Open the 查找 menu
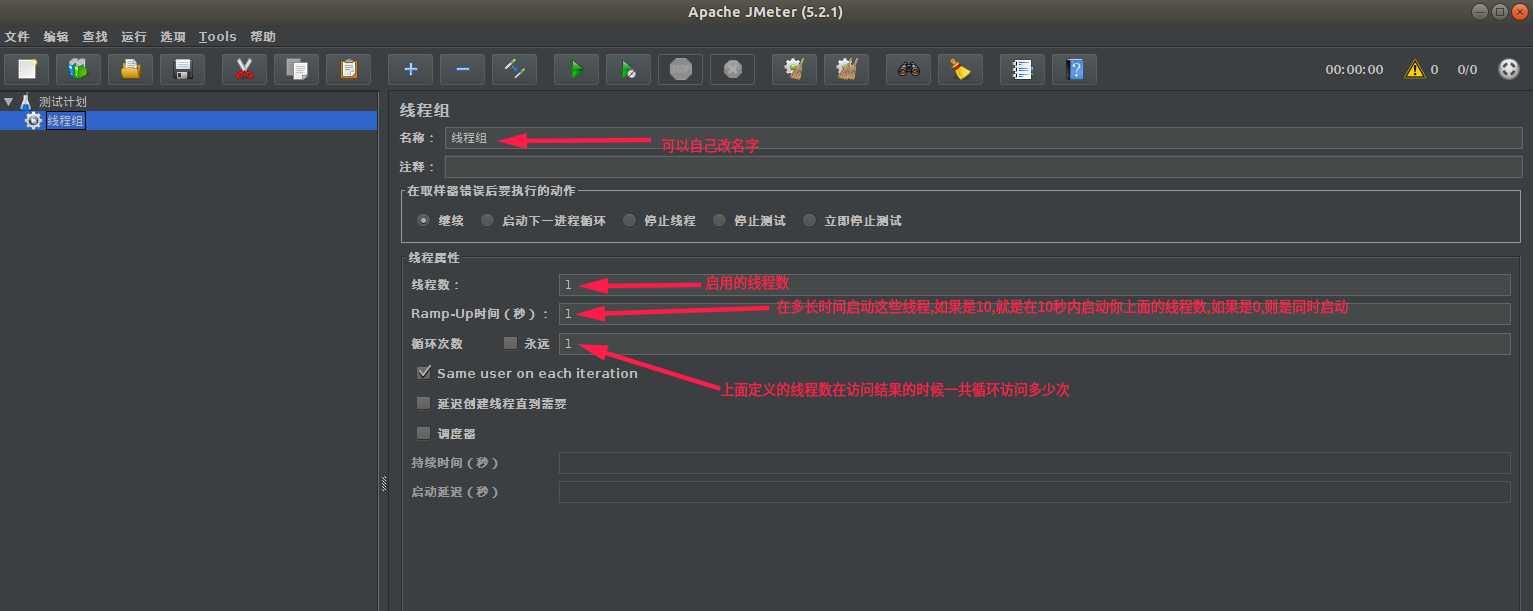 (x=95, y=36)
